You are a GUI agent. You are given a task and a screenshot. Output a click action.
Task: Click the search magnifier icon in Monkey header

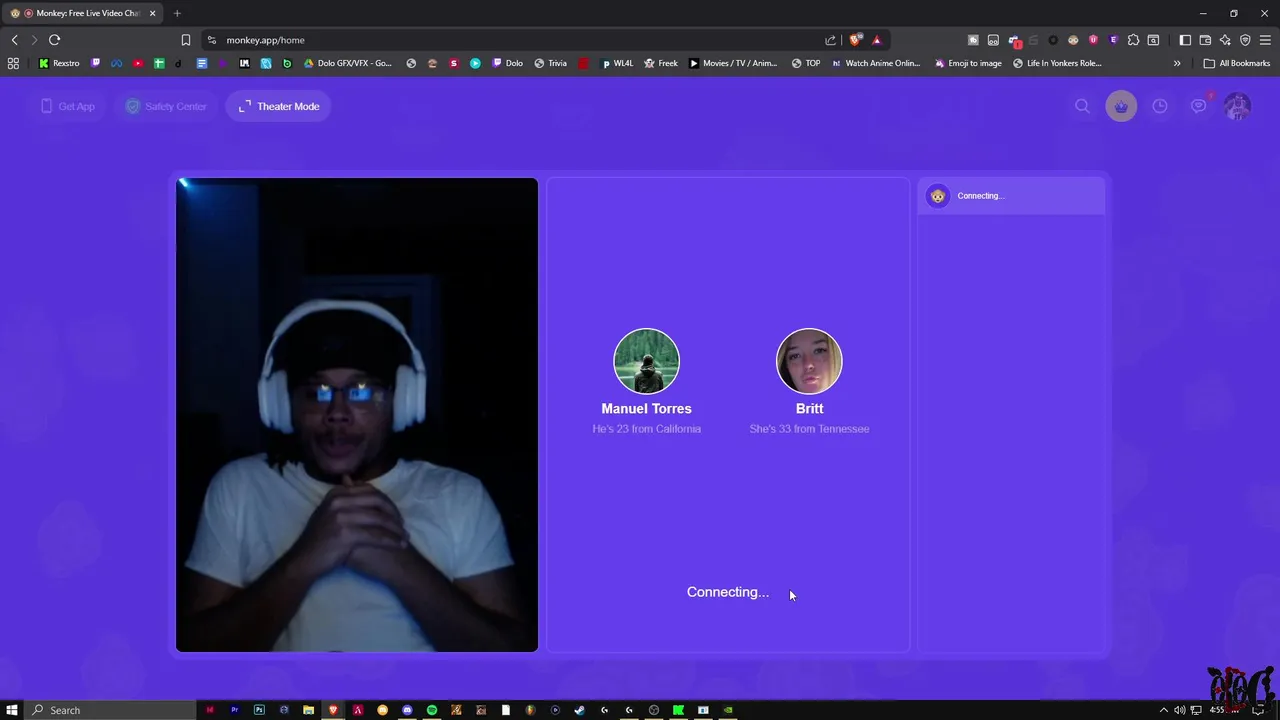pyautogui.click(x=1082, y=106)
